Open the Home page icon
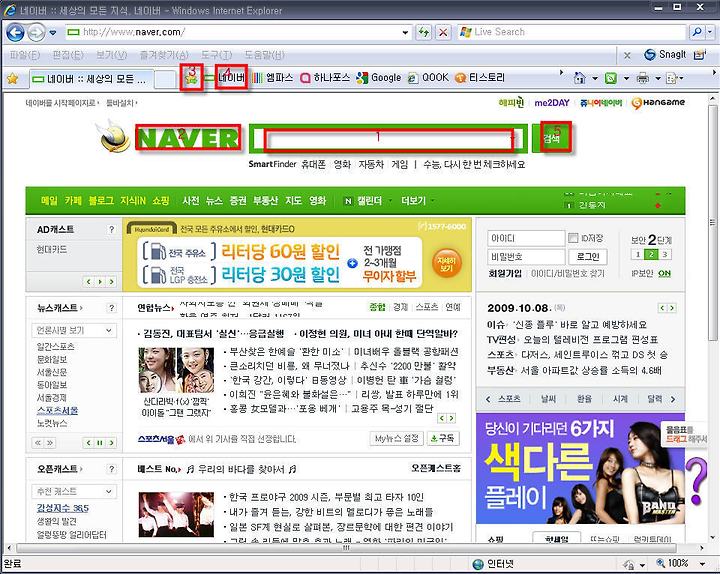The width and height of the screenshot is (720, 574). [580, 79]
